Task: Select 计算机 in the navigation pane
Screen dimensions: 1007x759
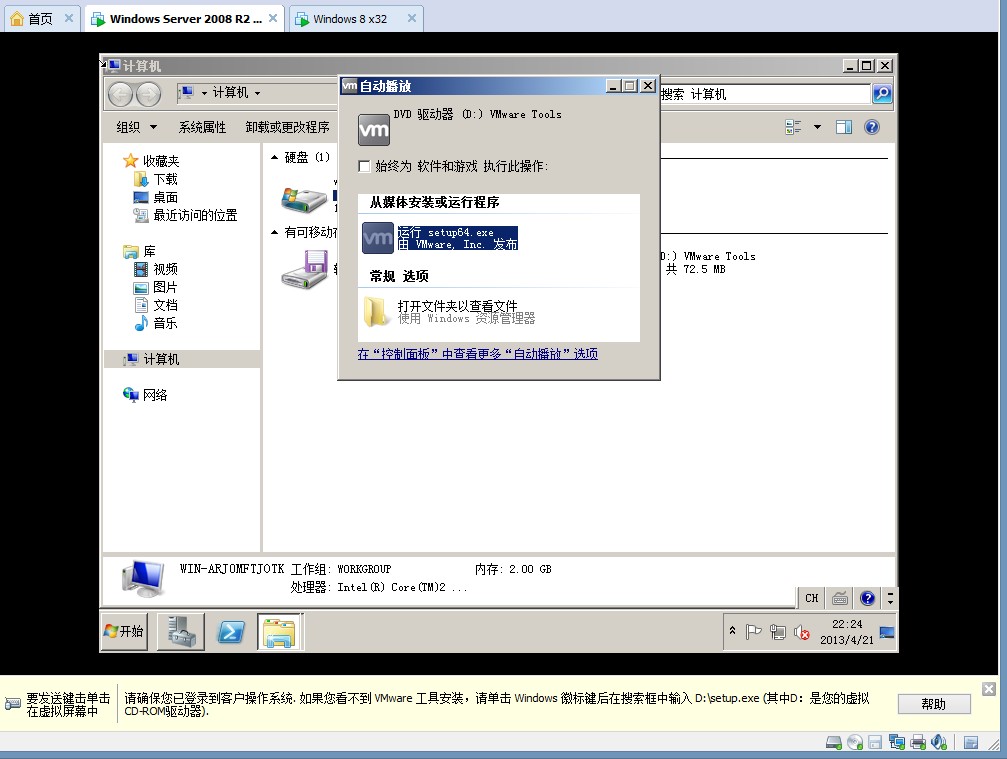Action: coord(182,359)
